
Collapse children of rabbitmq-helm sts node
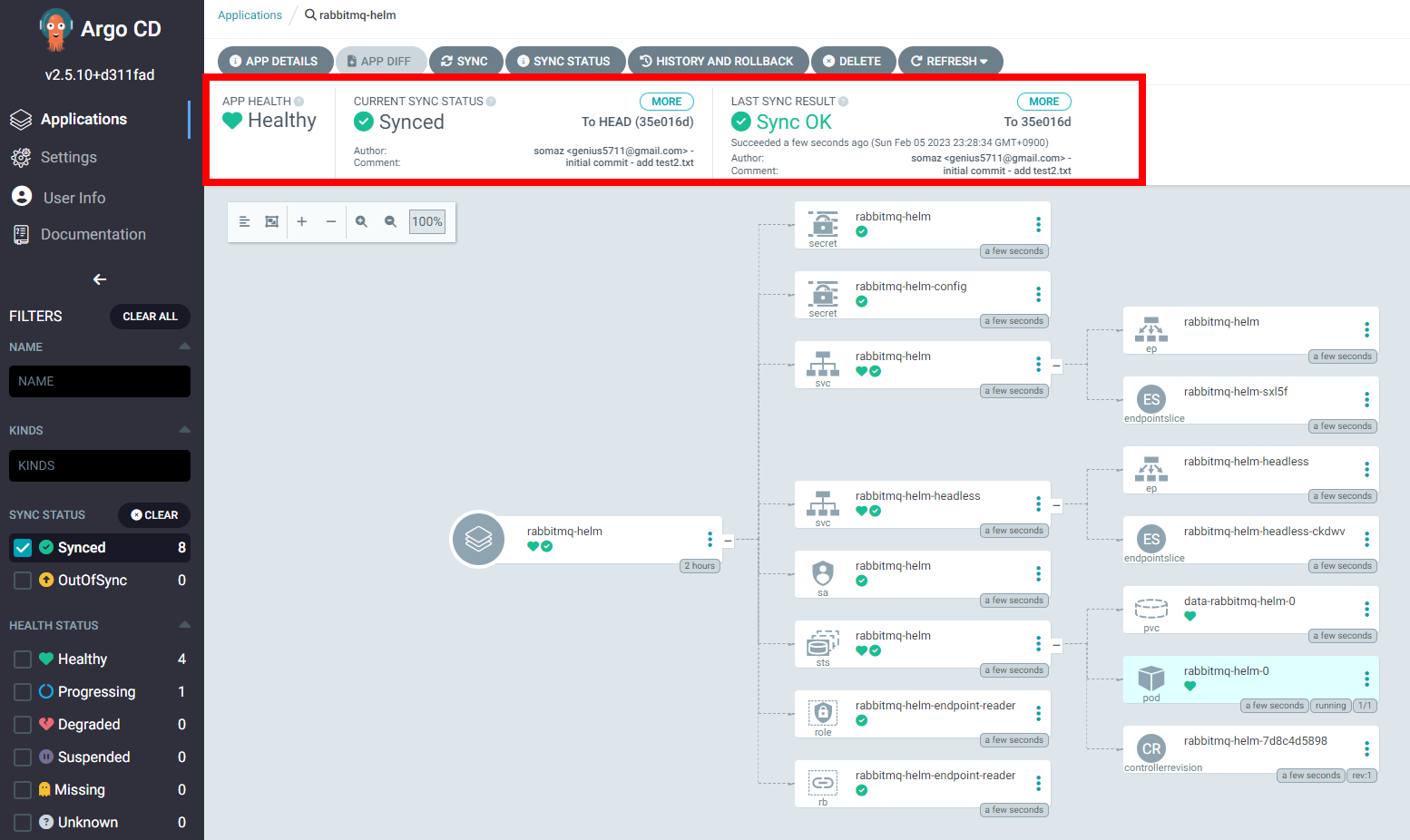1056,645
